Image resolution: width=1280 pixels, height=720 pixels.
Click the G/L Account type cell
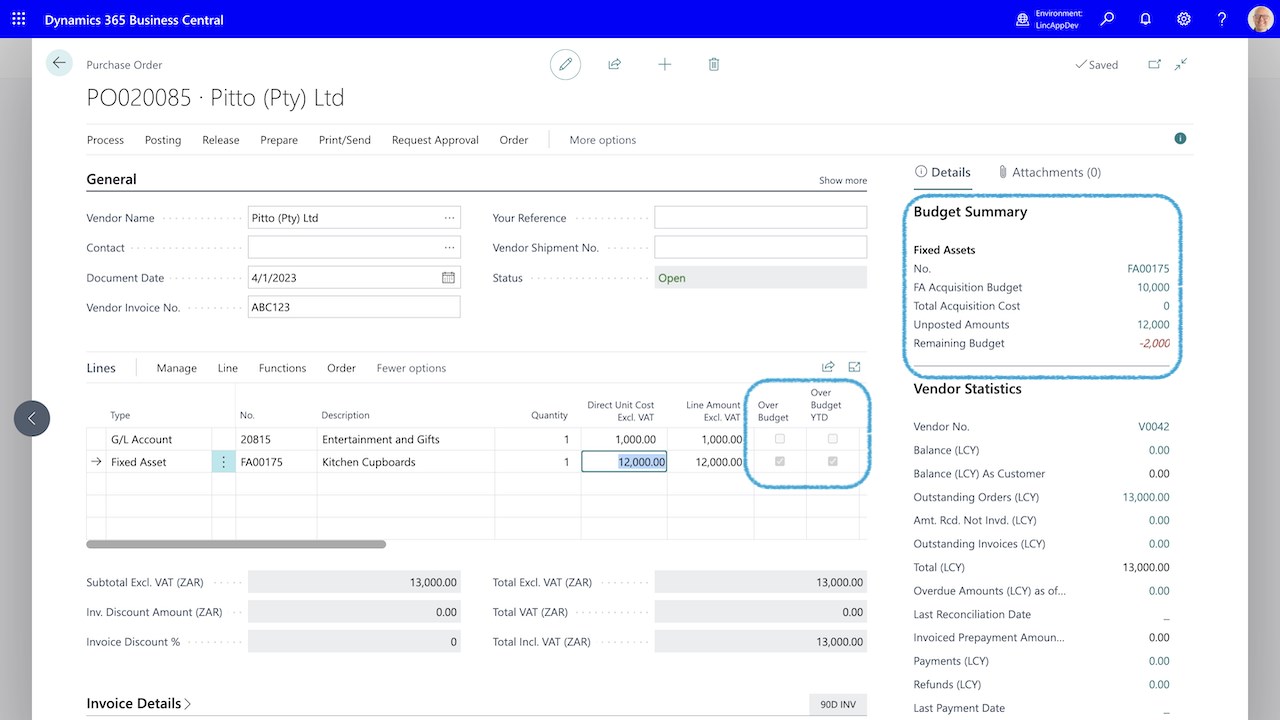pos(159,439)
